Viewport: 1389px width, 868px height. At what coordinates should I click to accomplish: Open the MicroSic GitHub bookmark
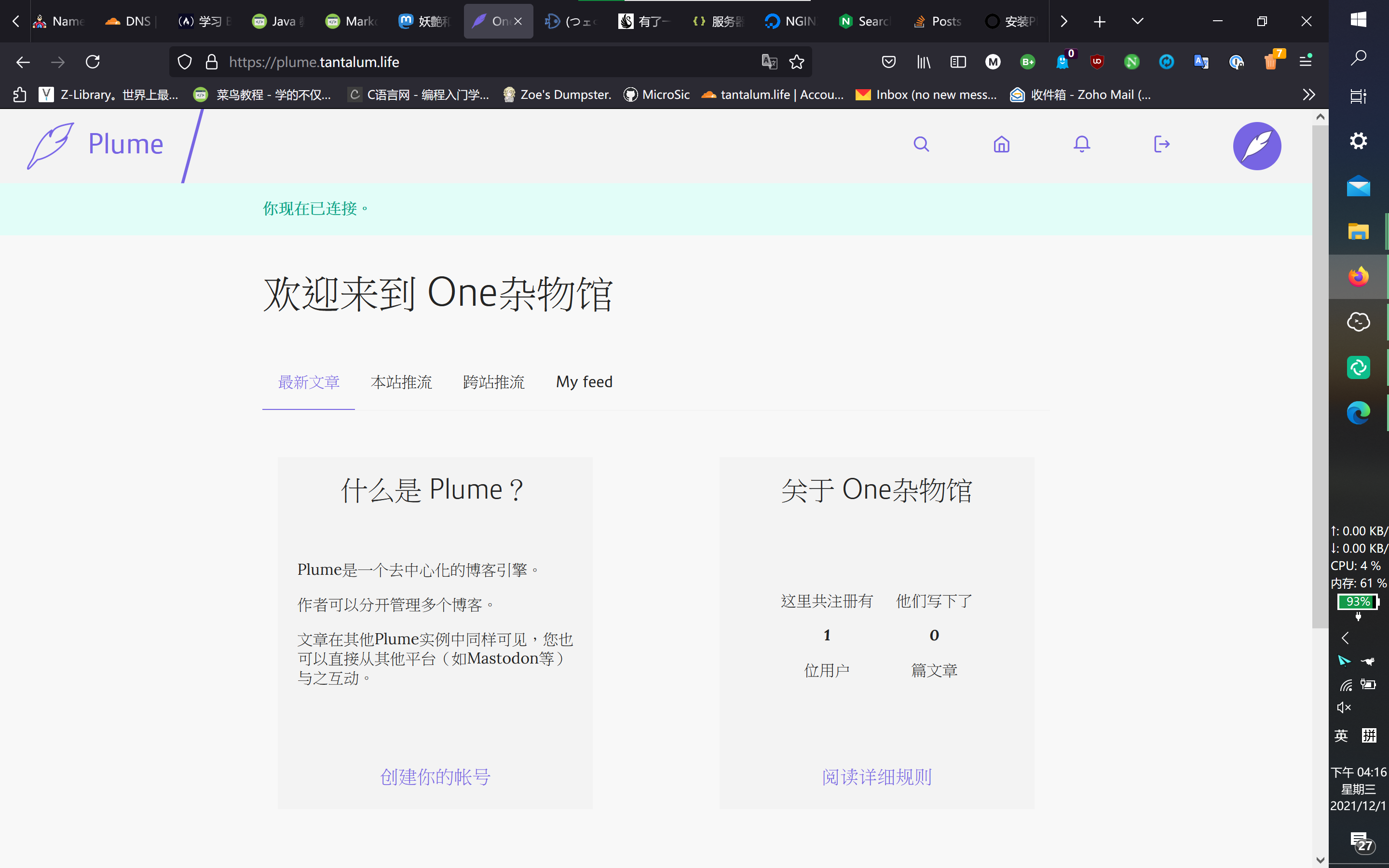tap(656, 95)
